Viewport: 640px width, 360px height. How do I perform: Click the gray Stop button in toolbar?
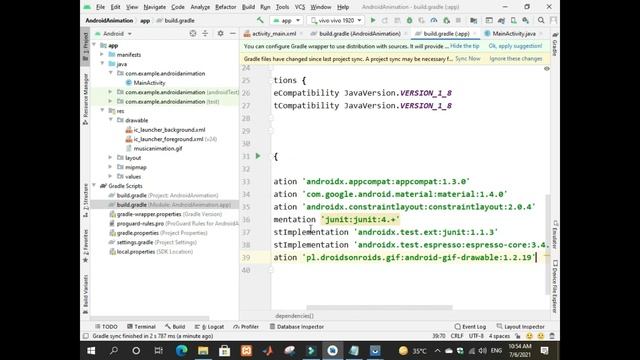click(458, 20)
